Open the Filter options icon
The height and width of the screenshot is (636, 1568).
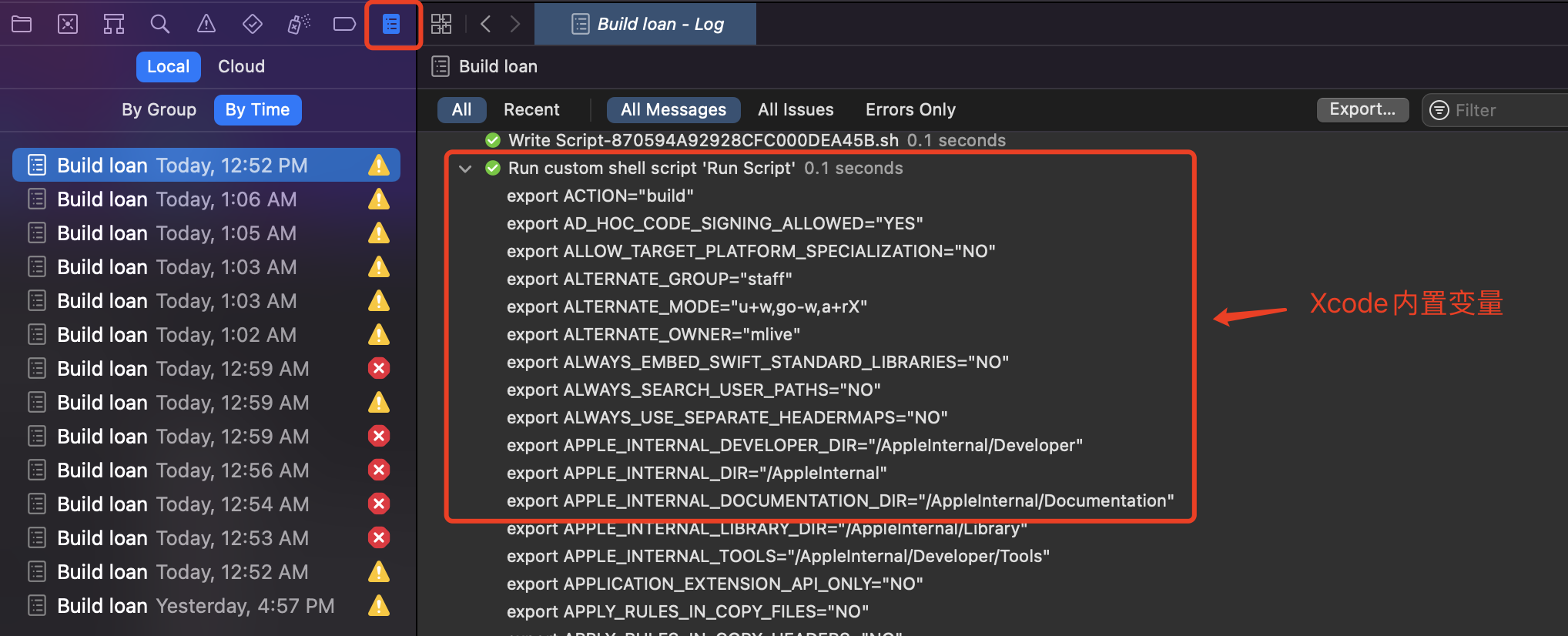point(1439,111)
